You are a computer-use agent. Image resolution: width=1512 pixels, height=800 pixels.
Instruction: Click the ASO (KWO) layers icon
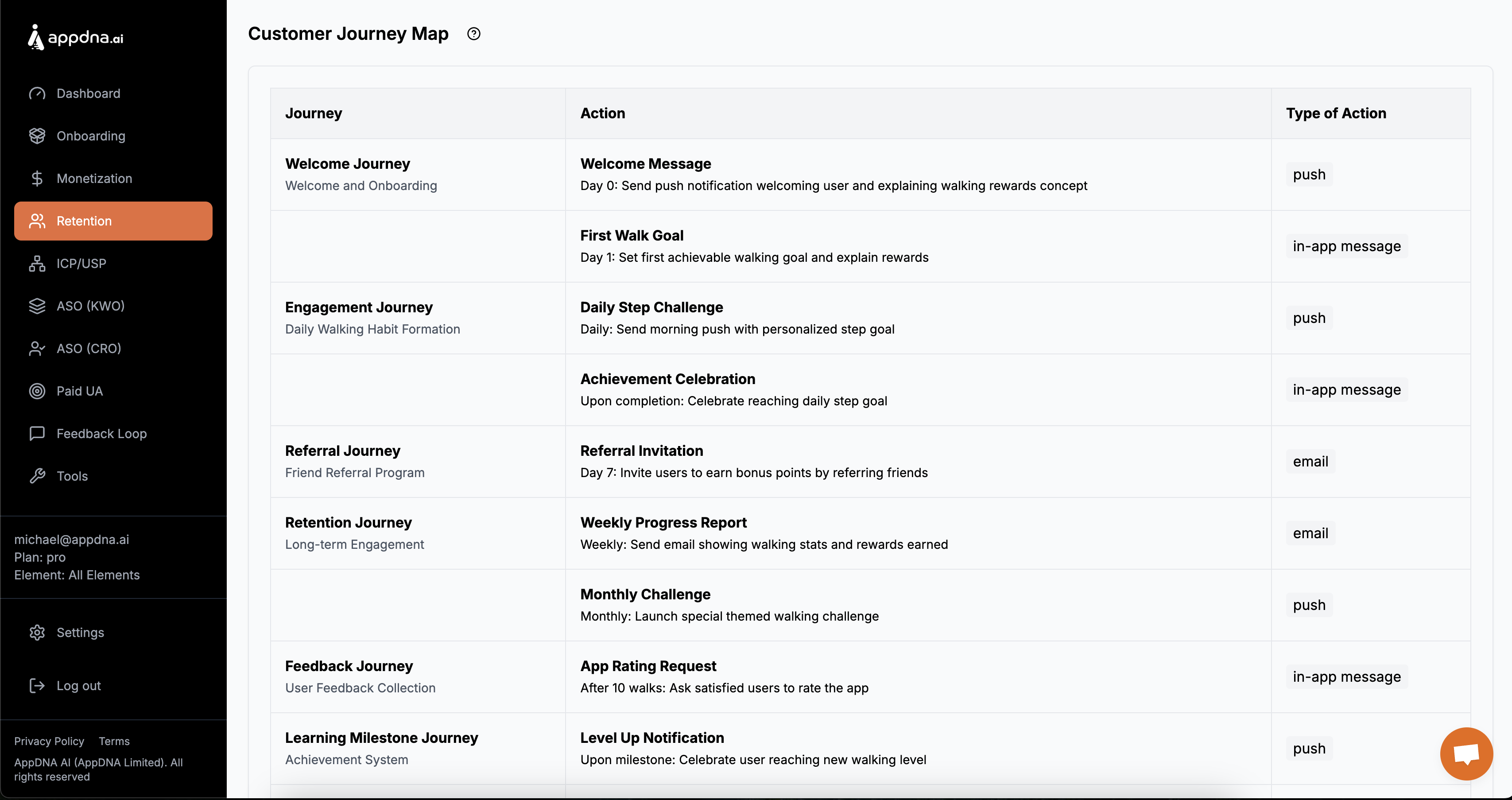pyautogui.click(x=37, y=306)
